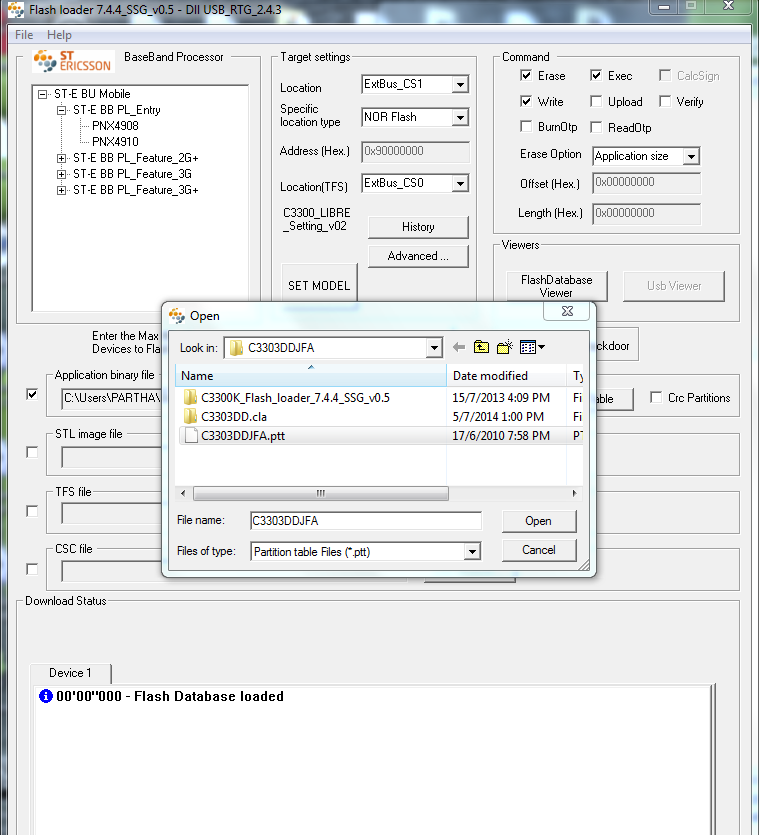The width and height of the screenshot is (759, 835).
Task: Create new folder icon in Open dialog
Action: click(x=504, y=347)
